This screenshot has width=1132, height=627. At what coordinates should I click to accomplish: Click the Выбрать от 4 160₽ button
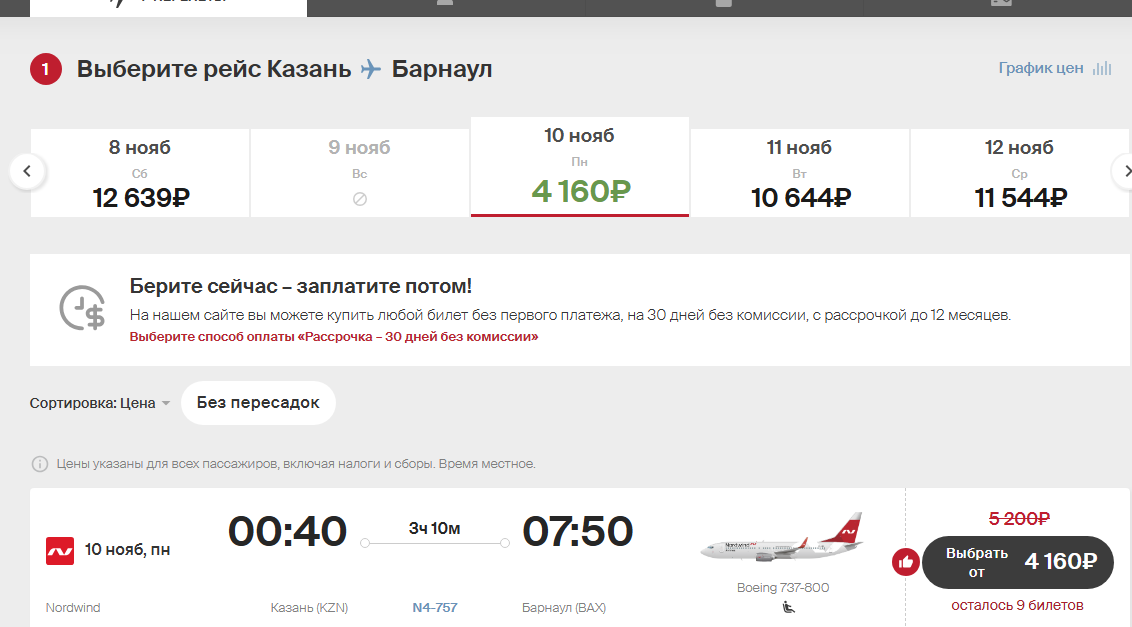(x=1018, y=562)
